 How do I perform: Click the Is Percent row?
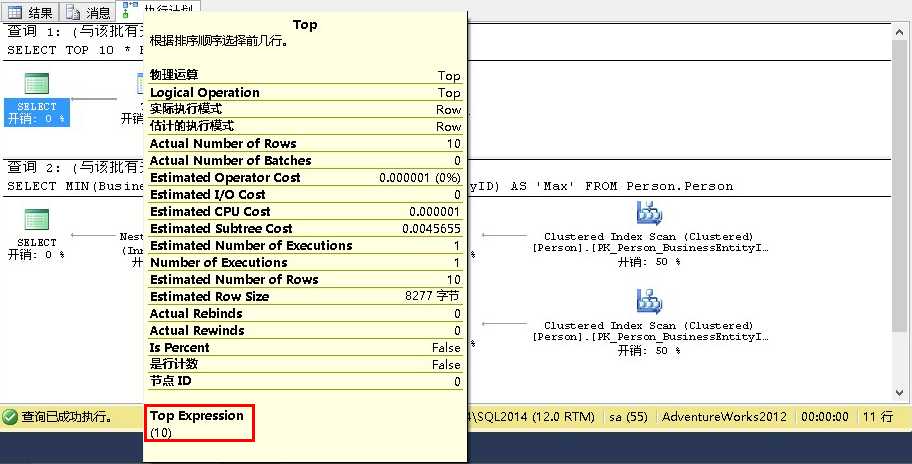(305, 348)
